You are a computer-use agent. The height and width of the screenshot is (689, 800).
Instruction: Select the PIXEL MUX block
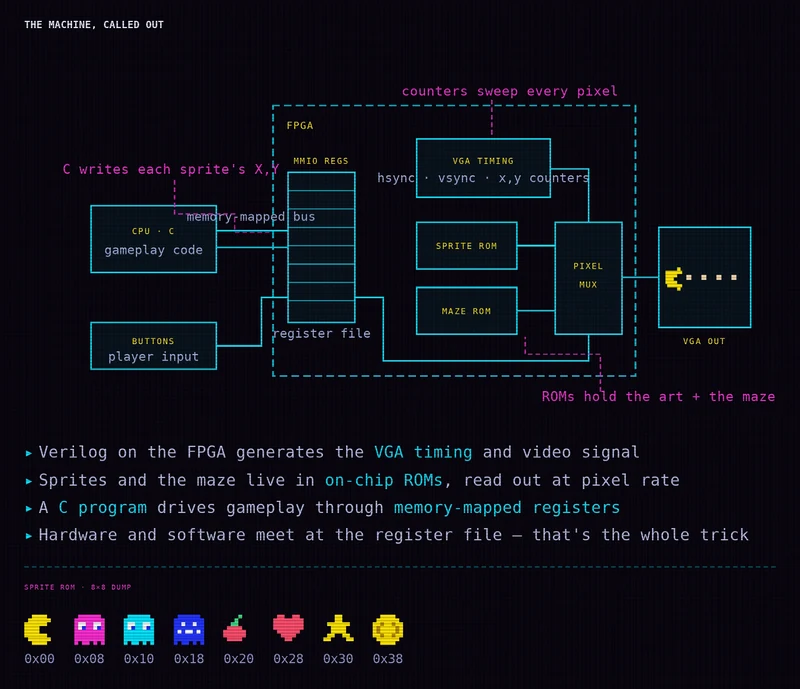pos(588,278)
